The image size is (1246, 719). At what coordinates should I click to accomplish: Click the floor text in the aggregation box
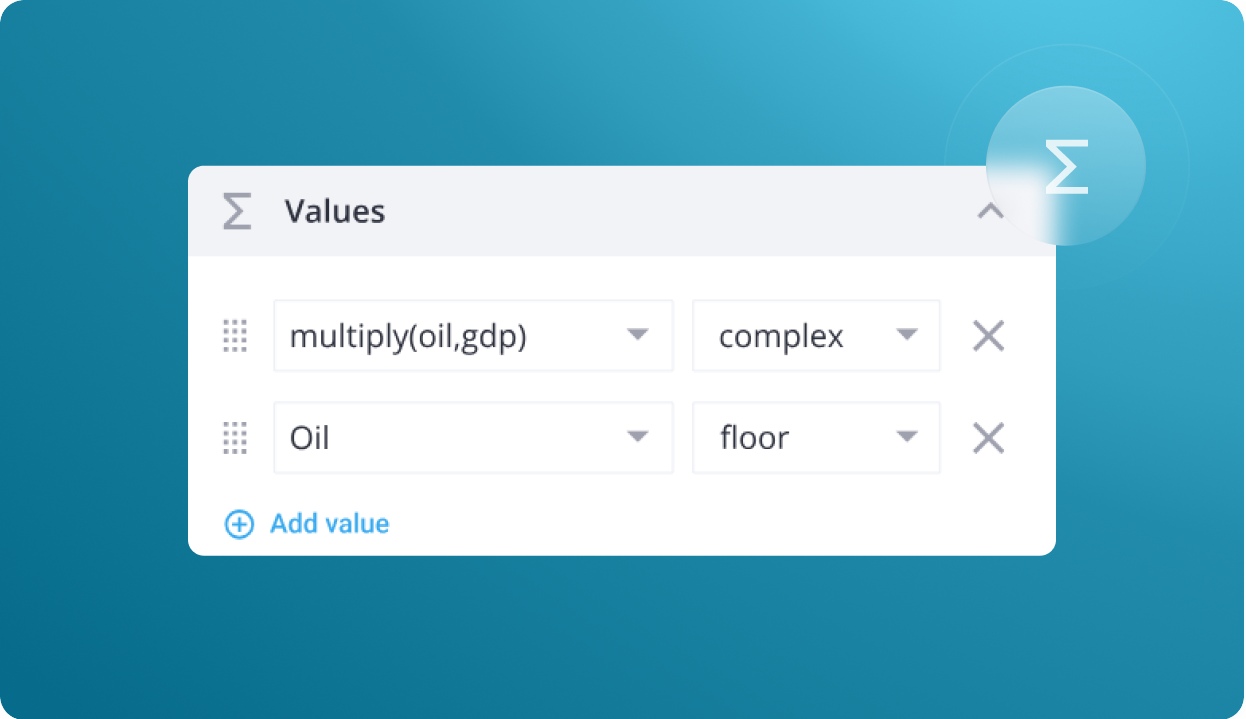point(754,437)
